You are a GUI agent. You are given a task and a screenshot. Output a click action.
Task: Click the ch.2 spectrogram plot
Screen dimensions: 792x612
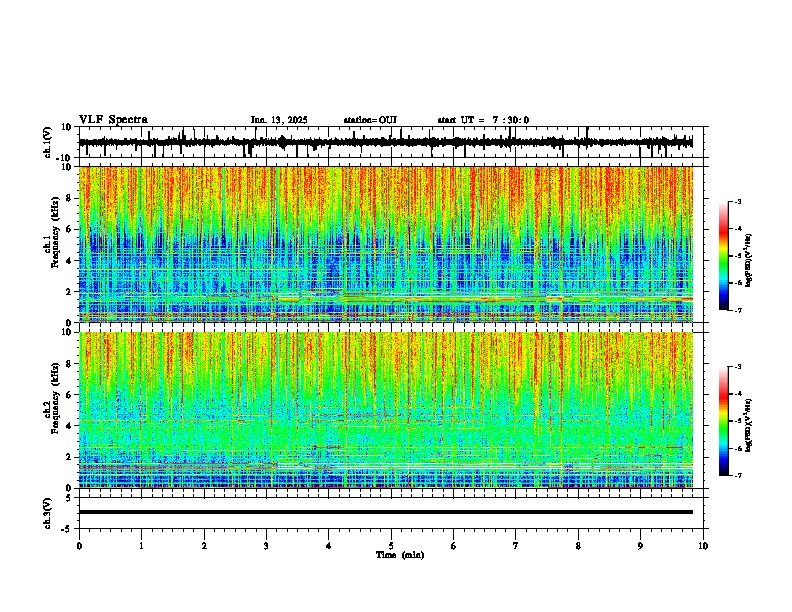[x=386, y=410]
